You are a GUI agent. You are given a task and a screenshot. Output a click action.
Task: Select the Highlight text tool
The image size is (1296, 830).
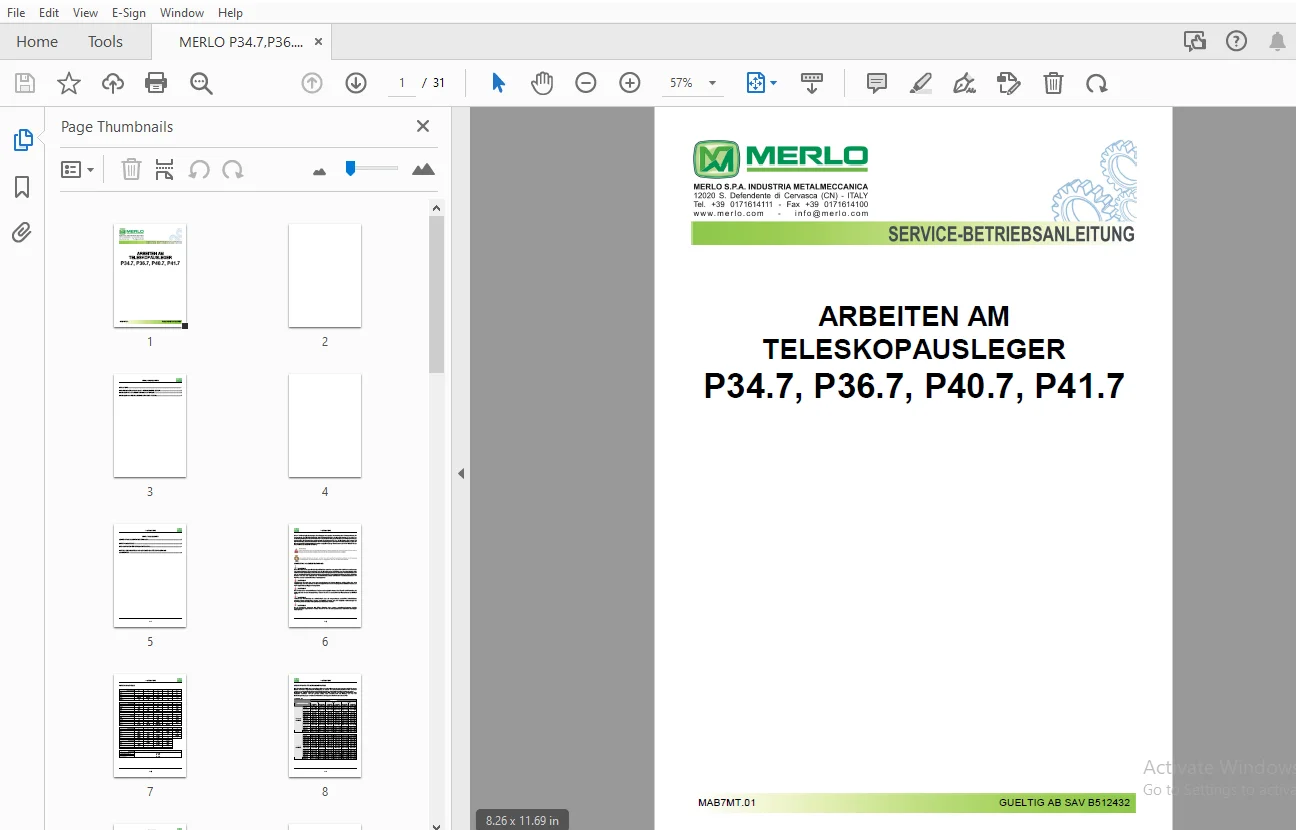(921, 83)
